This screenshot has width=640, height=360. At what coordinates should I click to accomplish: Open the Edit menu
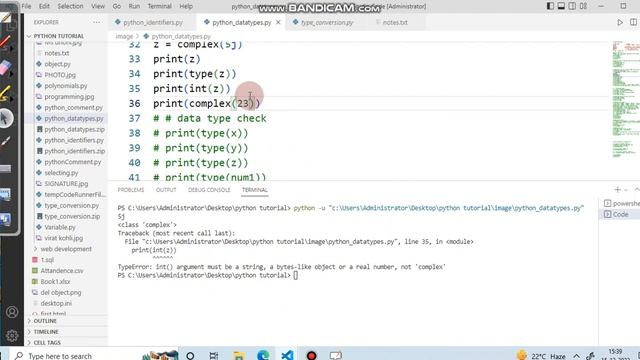[x=44, y=6]
